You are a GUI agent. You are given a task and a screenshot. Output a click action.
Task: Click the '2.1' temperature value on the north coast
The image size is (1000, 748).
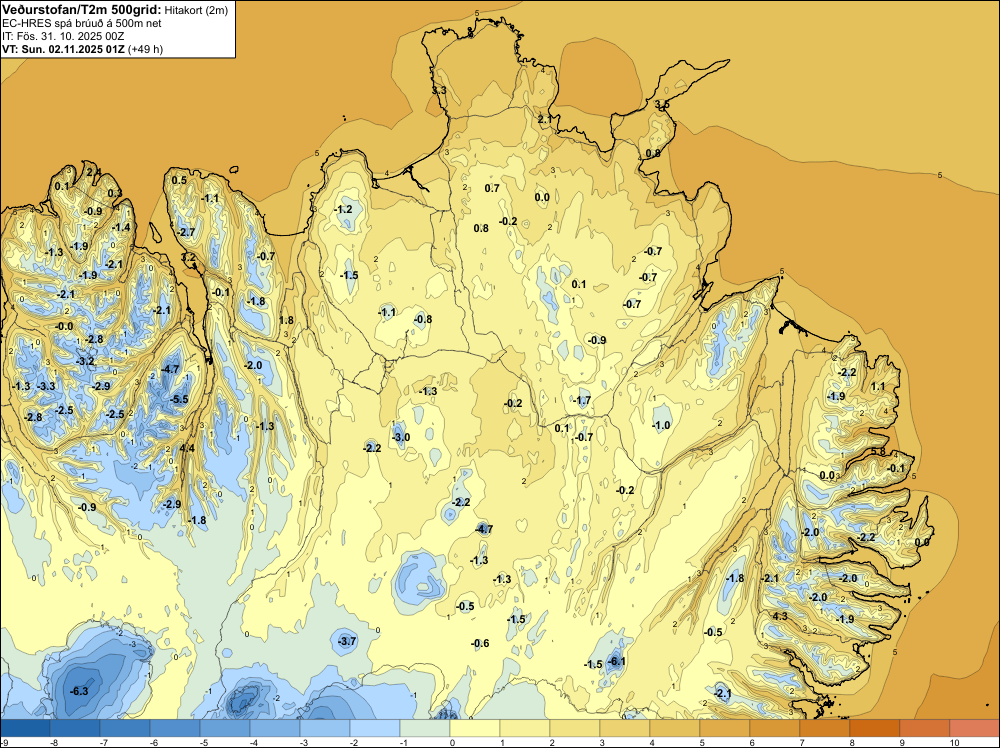545,119
